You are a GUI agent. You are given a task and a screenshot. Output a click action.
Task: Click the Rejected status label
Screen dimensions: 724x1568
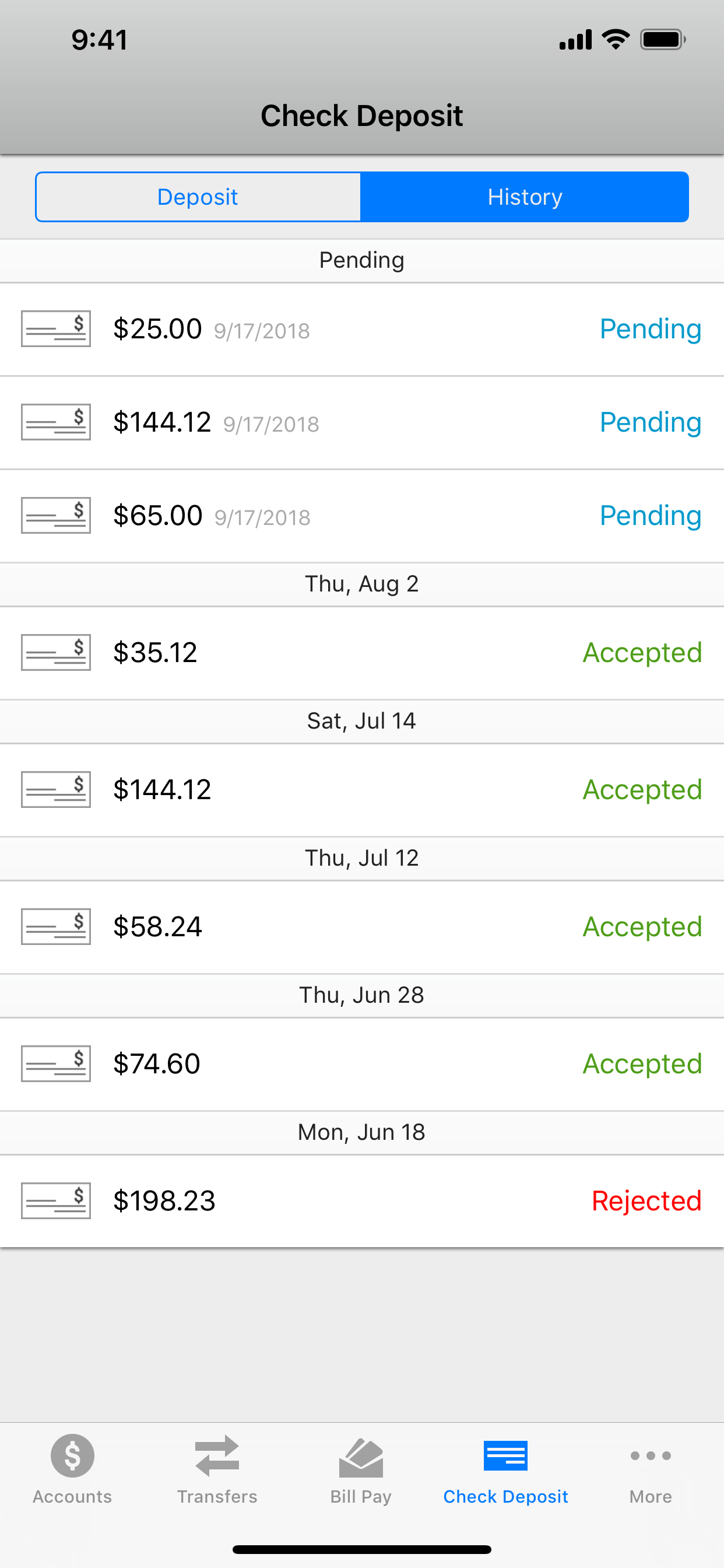pyautogui.click(x=646, y=1201)
